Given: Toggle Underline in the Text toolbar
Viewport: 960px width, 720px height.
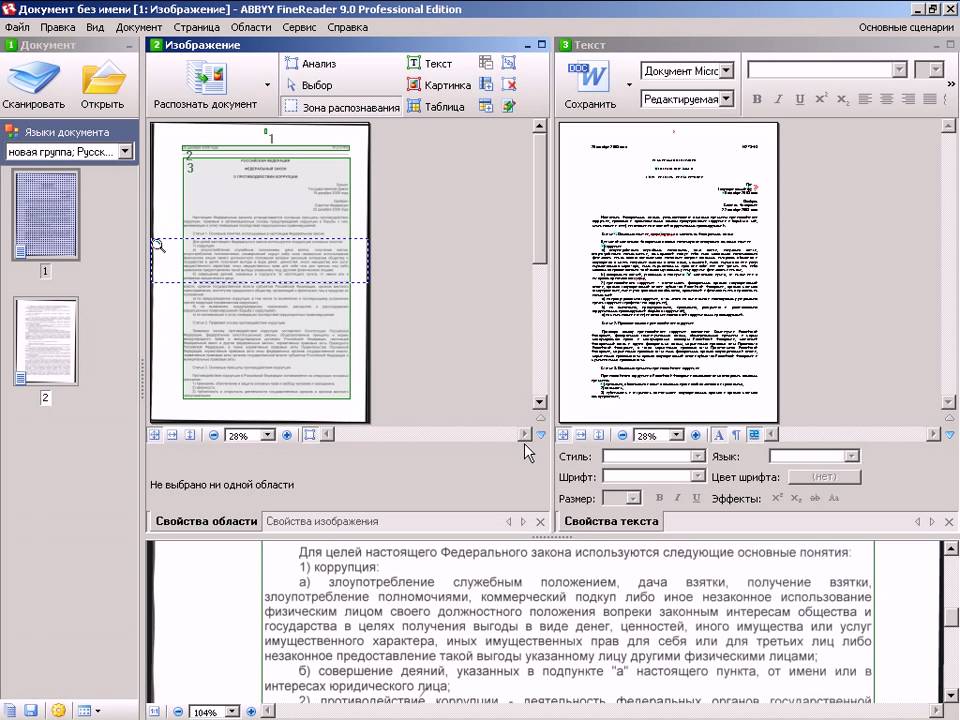Looking at the screenshot, I should tap(800, 99).
